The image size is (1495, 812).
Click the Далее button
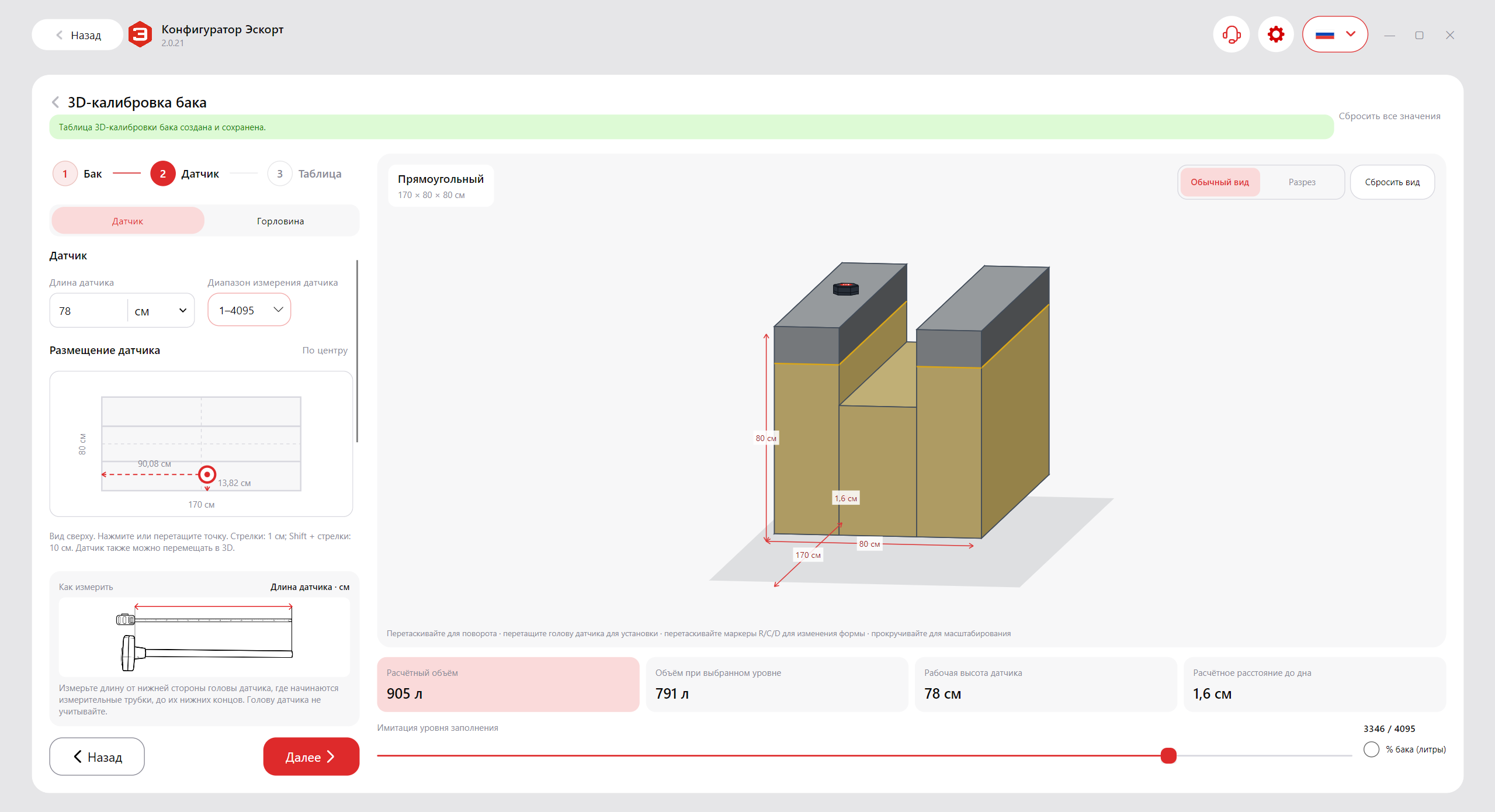[311, 757]
